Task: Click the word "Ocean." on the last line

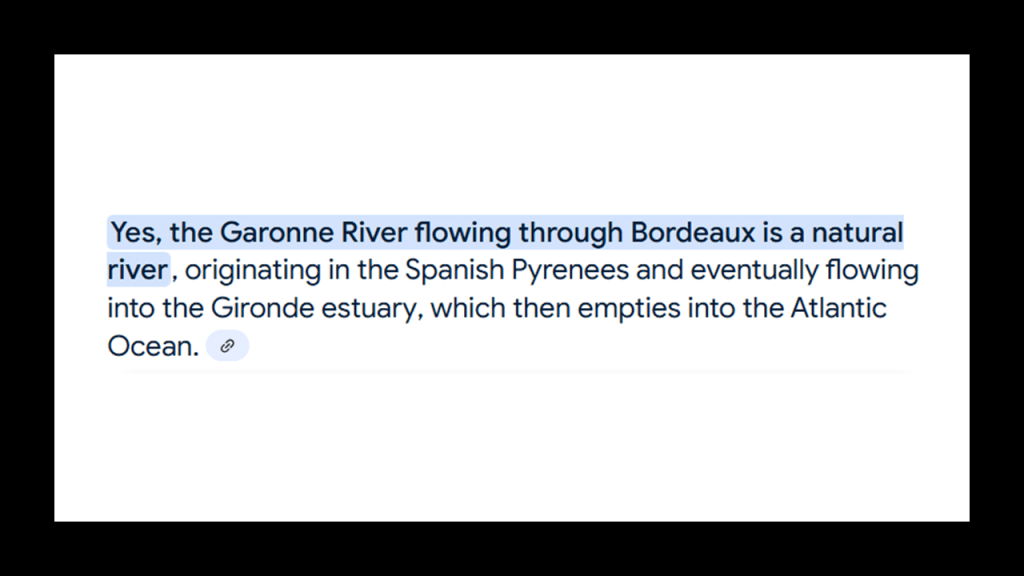Action: (x=153, y=346)
